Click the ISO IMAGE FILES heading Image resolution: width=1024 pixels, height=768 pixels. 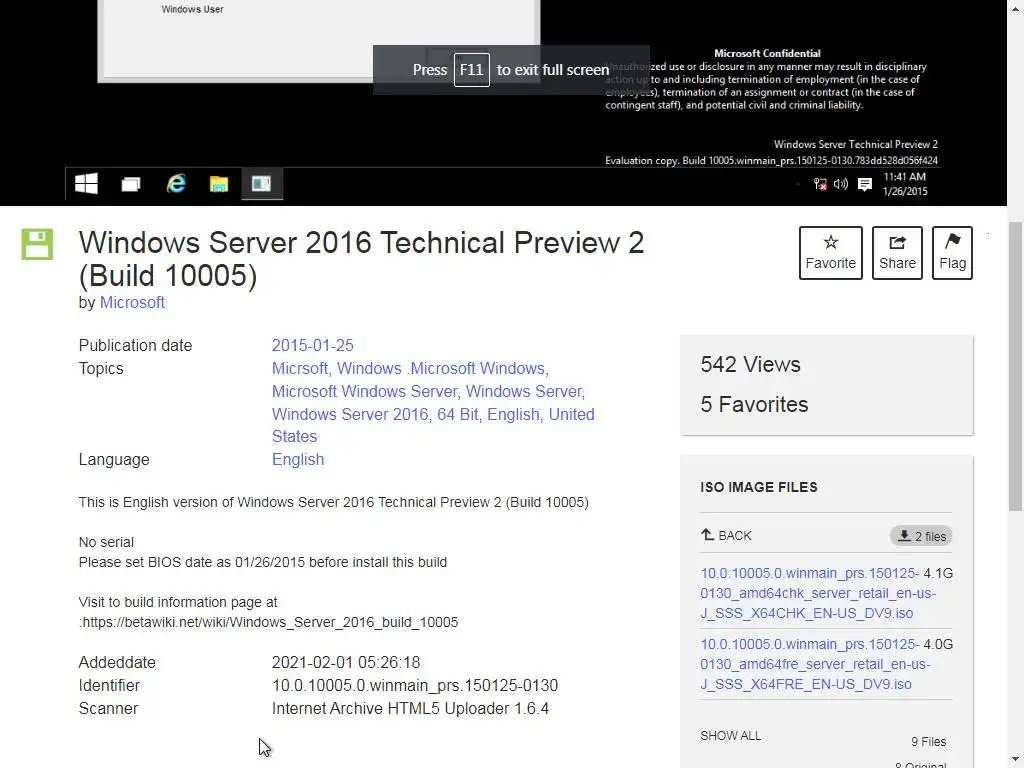(759, 487)
